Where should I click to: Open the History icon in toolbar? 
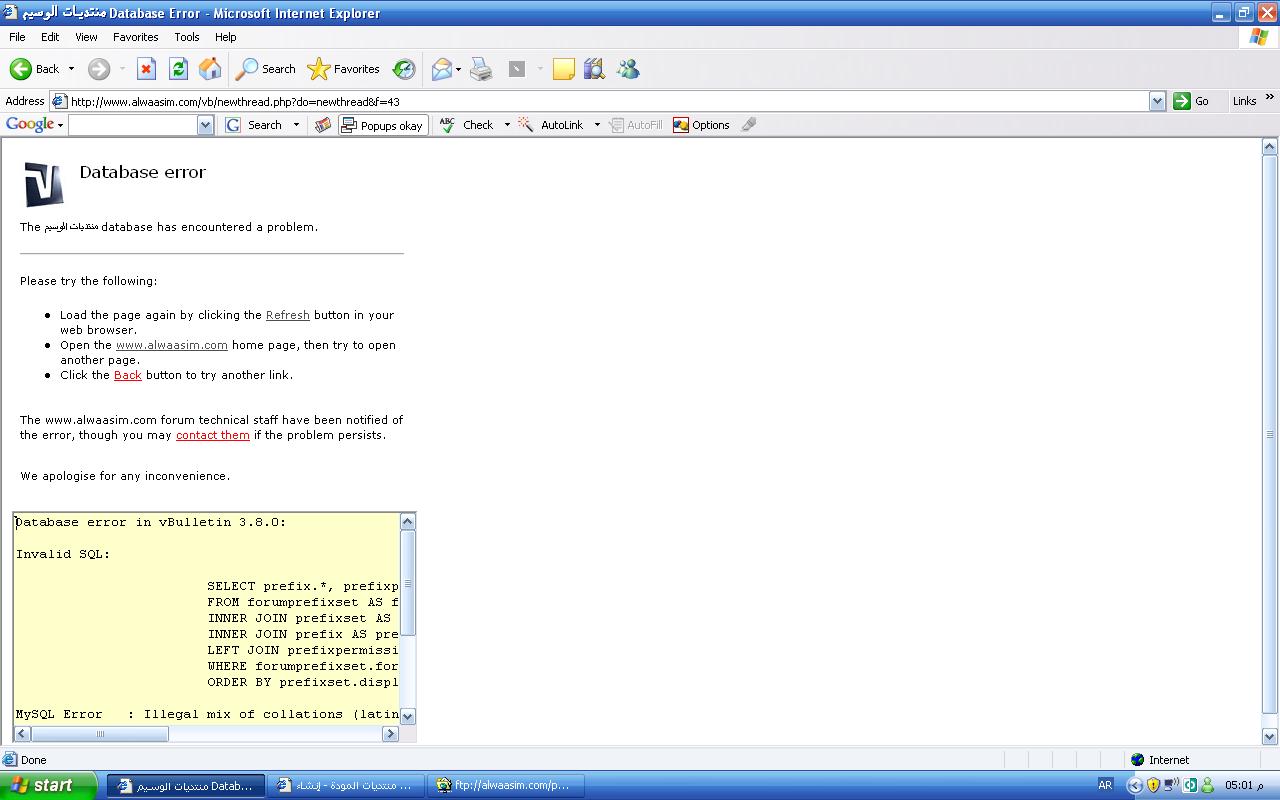point(404,69)
